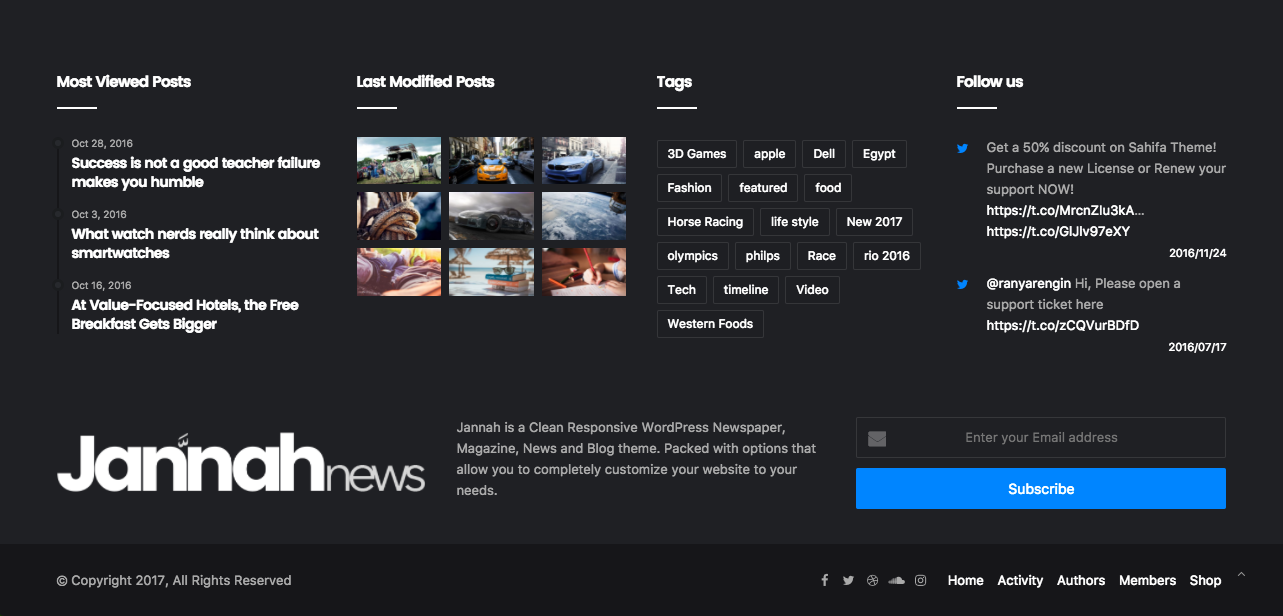Click the scroll-to-top arrow icon
1283x616 pixels.
coord(1242,574)
